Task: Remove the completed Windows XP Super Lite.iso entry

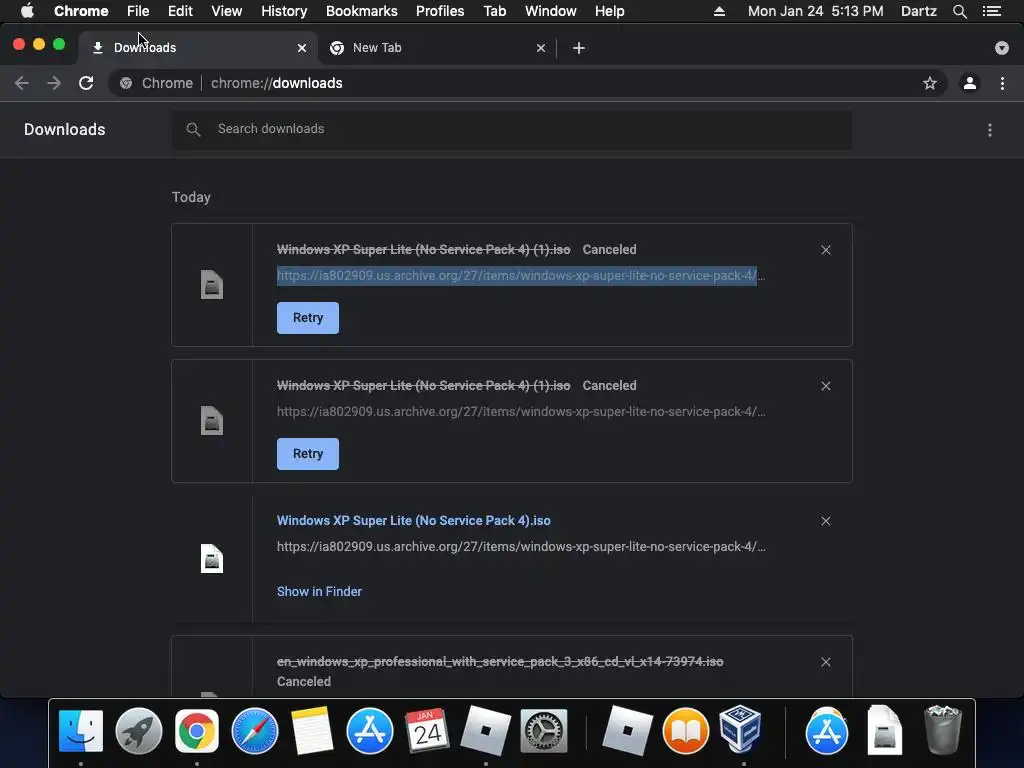Action: tap(825, 521)
